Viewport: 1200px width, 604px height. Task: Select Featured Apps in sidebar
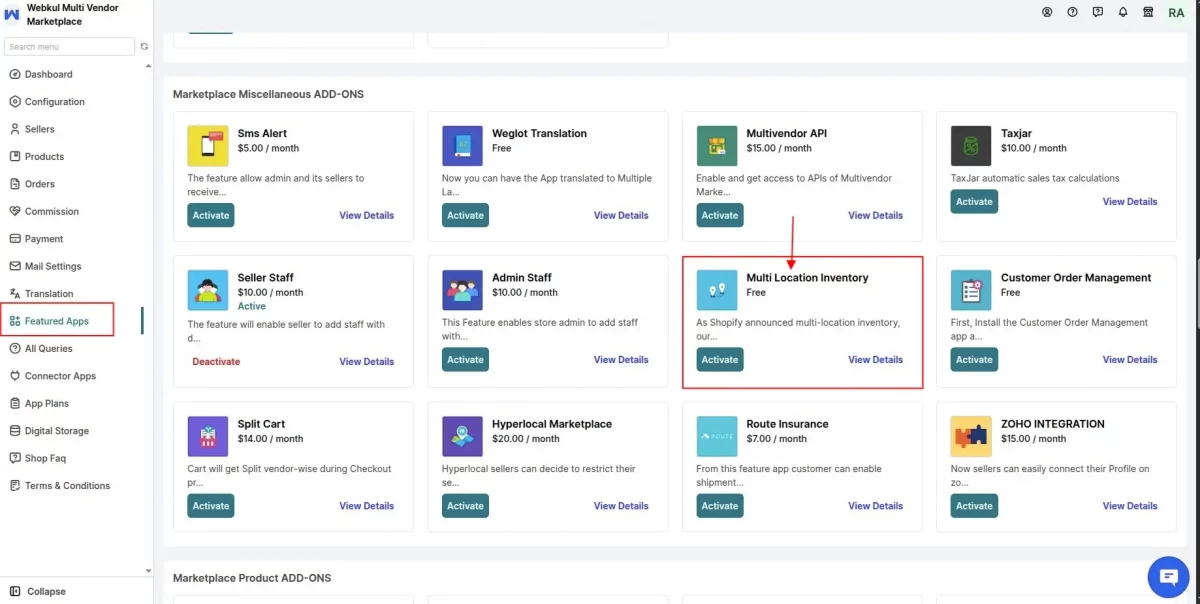tap(57, 321)
